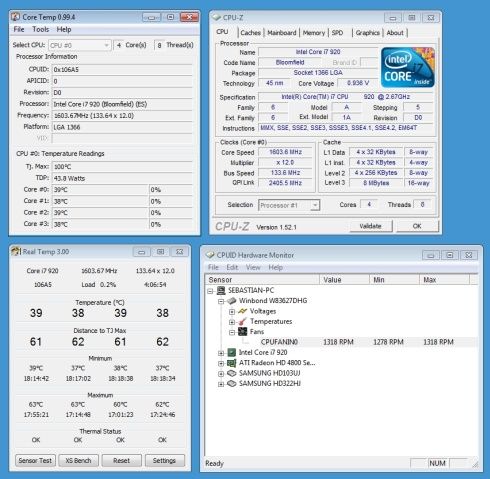This screenshot has width=490, height=479.
Task: Click the Sensor Test button
Action: pos(35,460)
